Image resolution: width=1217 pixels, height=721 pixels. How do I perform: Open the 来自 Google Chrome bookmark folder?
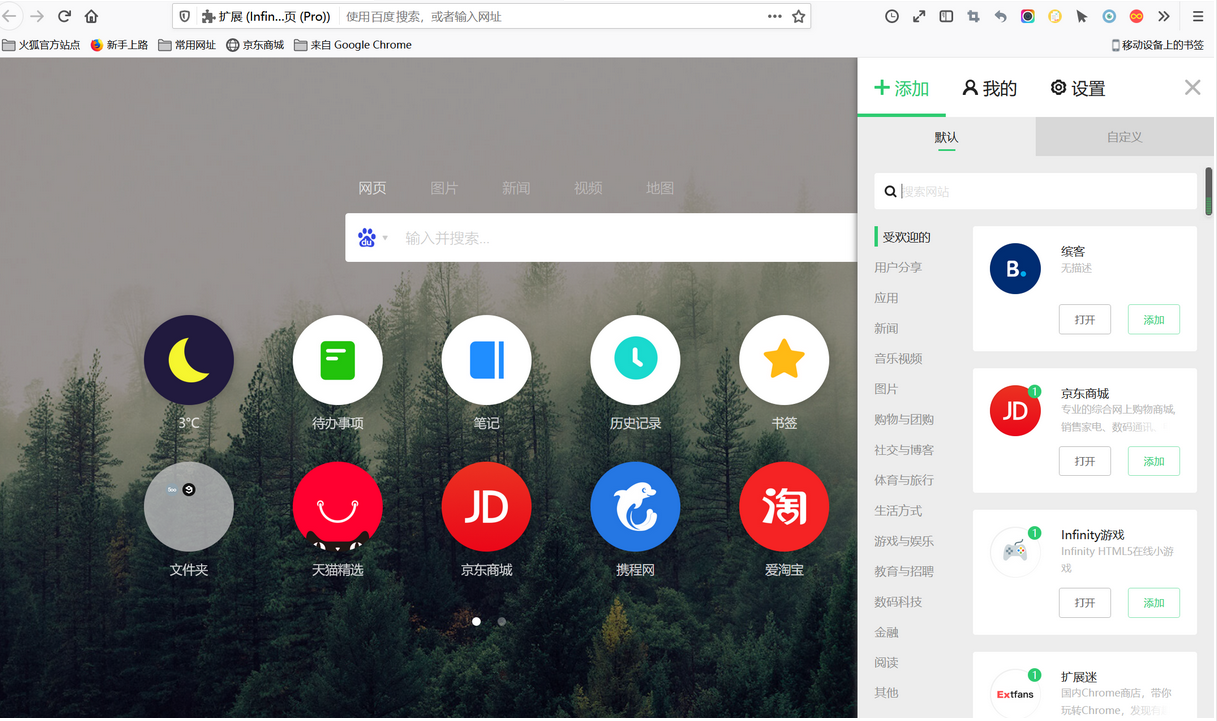353,45
